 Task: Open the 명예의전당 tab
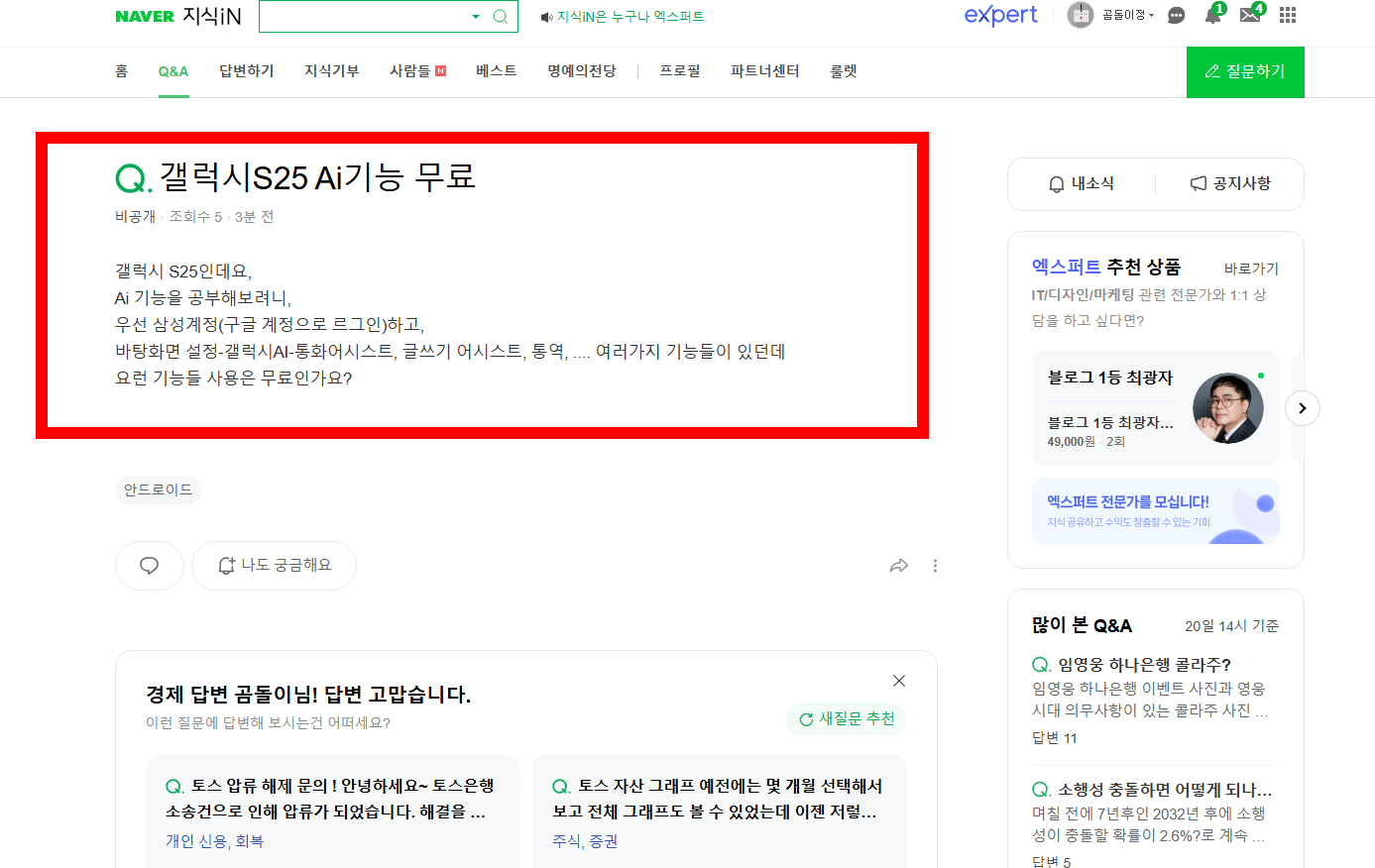click(582, 71)
